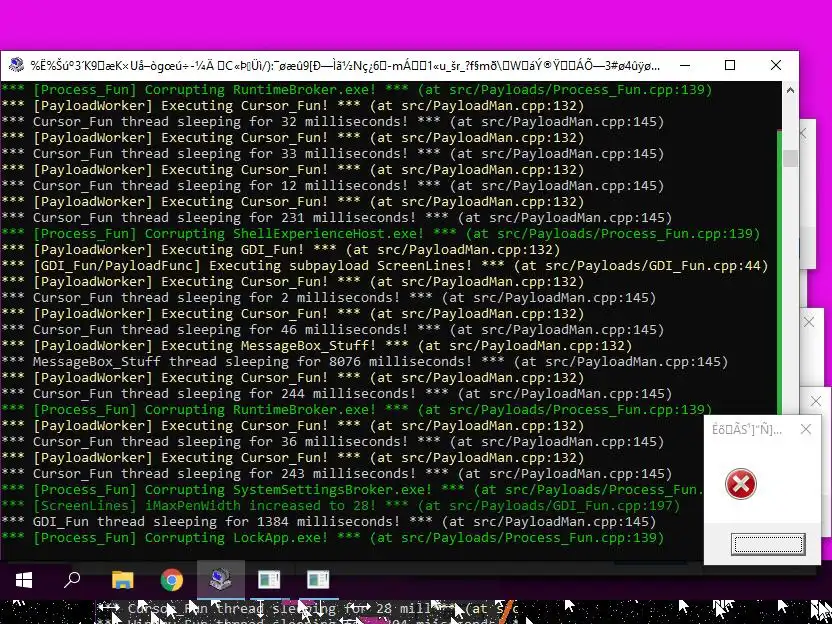Click the 'sleeping for 12 milliseconds' log line

333,185
